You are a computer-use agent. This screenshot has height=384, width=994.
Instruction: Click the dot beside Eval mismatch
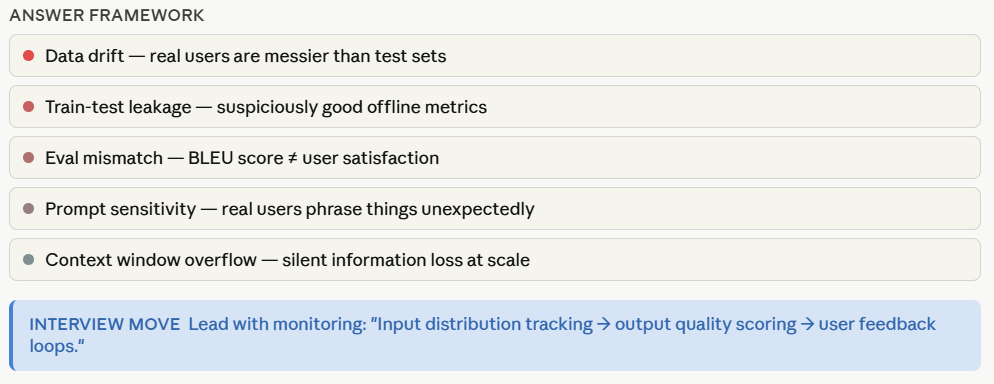click(28, 158)
